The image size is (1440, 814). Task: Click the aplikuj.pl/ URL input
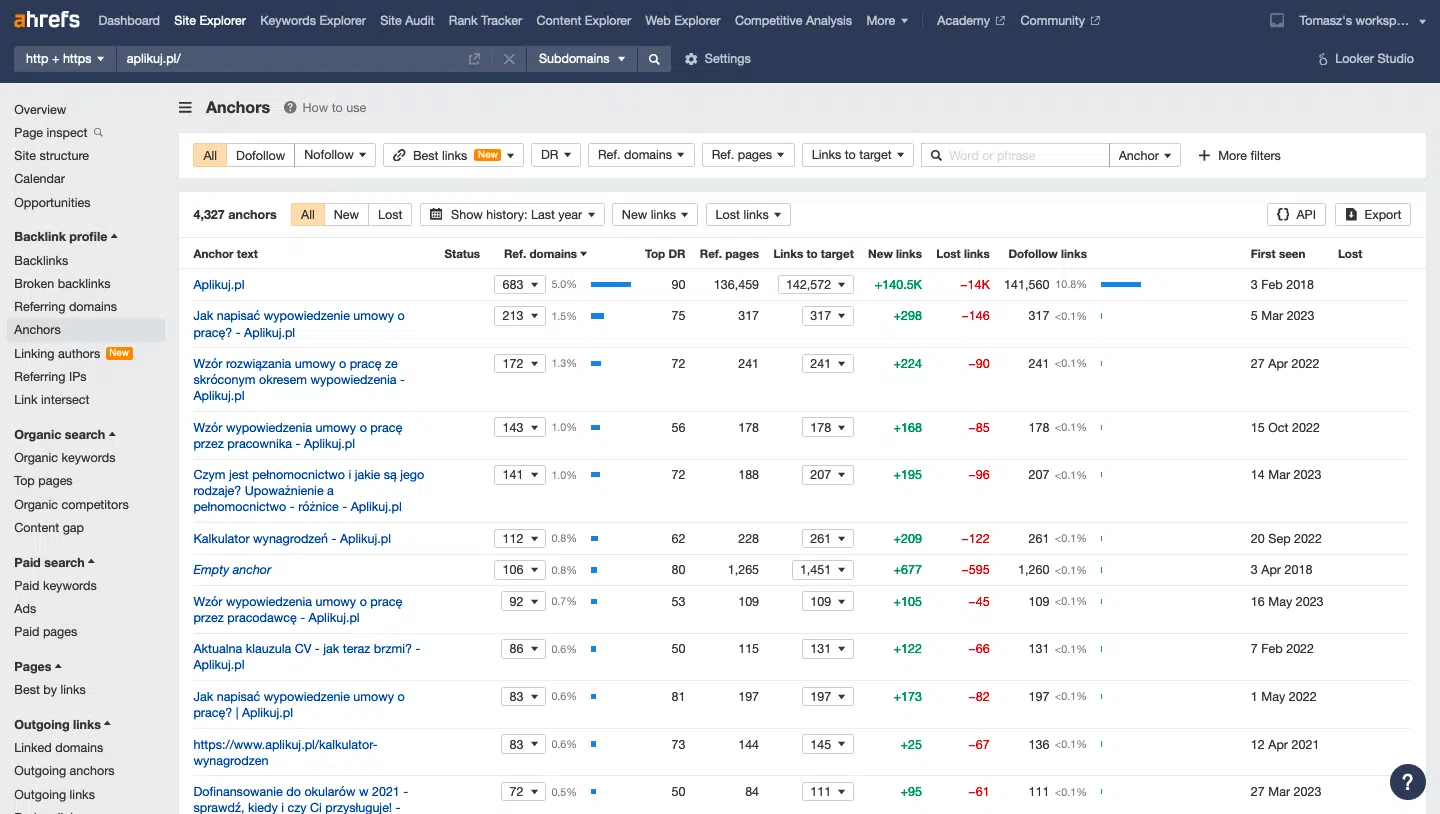pyautogui.click(x=290, y=59)
